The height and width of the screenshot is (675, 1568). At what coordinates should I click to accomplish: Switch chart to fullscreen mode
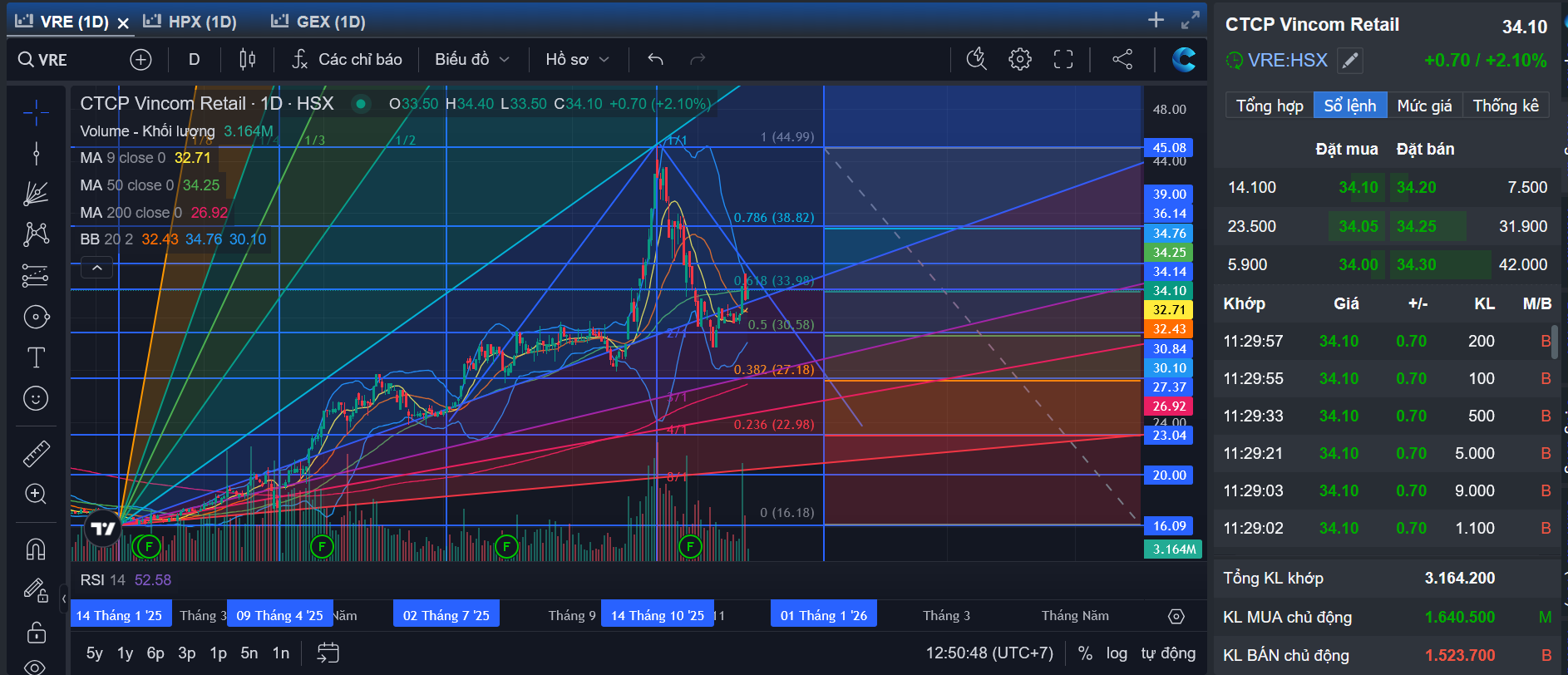pyautogui.click(x=1063, y=59)
